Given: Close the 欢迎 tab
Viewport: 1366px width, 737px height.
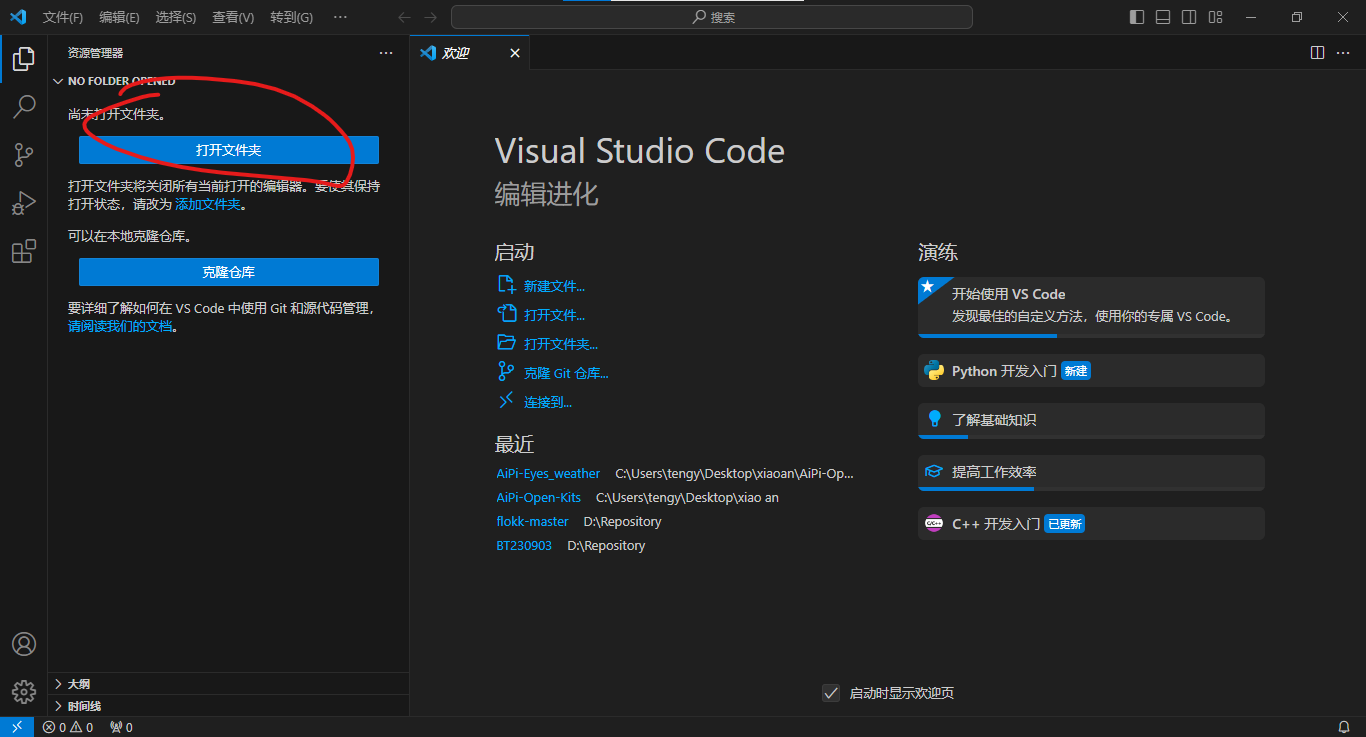Looking at the screenshot, I should (x=515, y=53).
